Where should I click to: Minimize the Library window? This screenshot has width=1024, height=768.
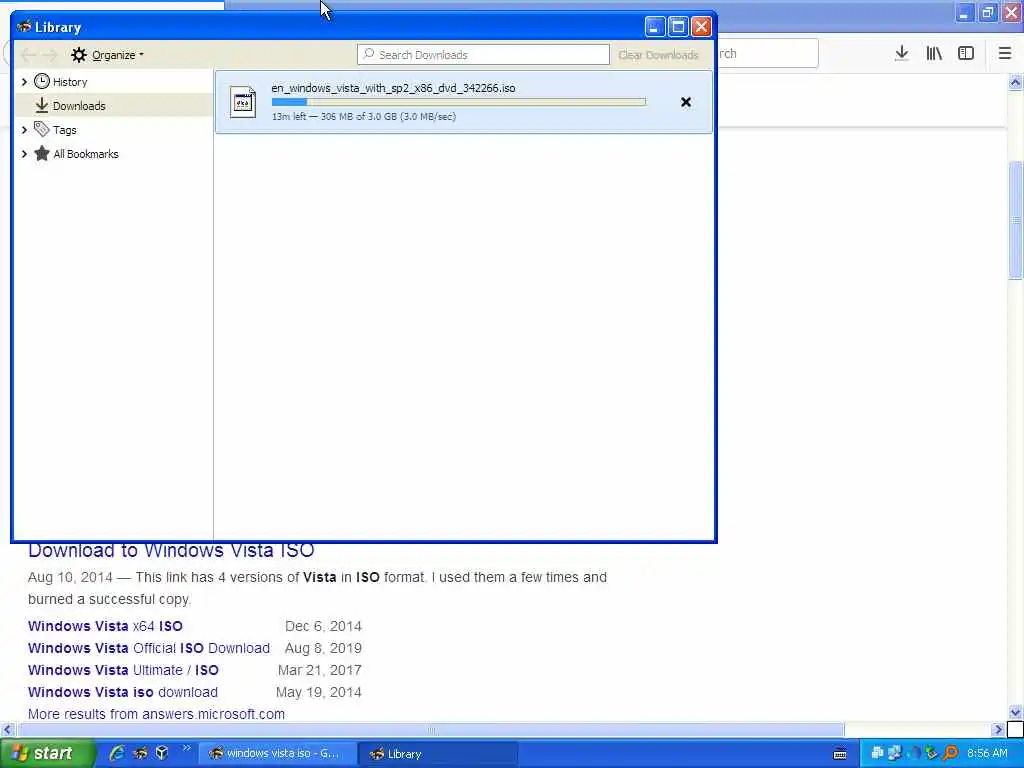click(655, 27)
